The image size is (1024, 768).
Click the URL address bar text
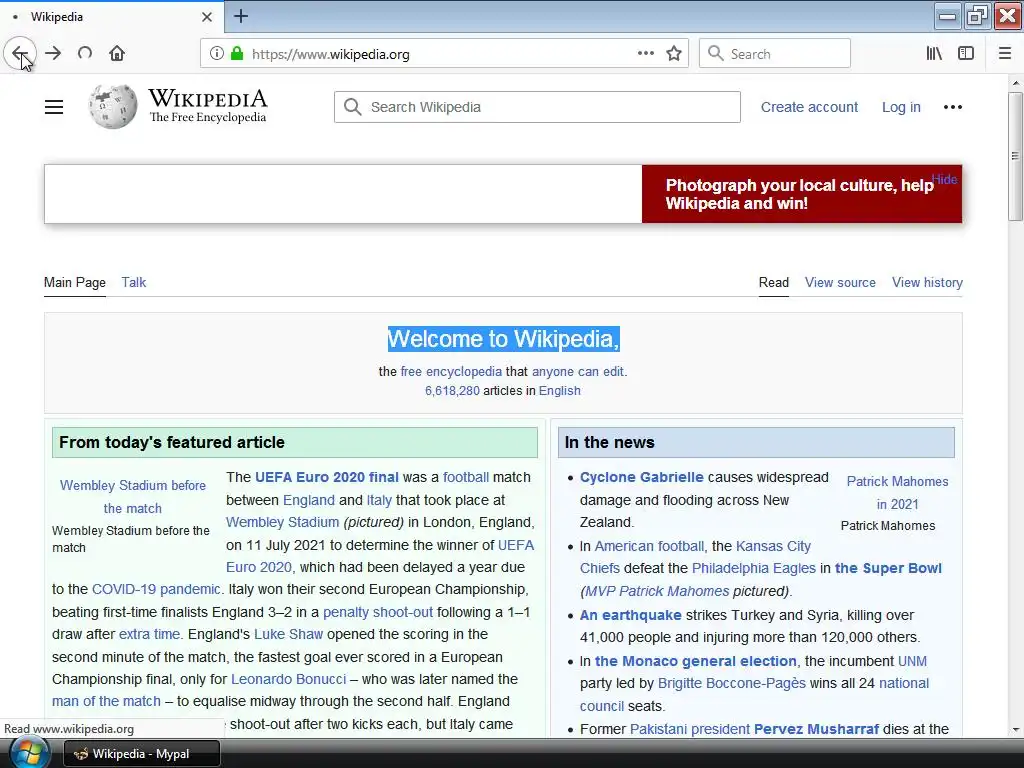(330, 54)
